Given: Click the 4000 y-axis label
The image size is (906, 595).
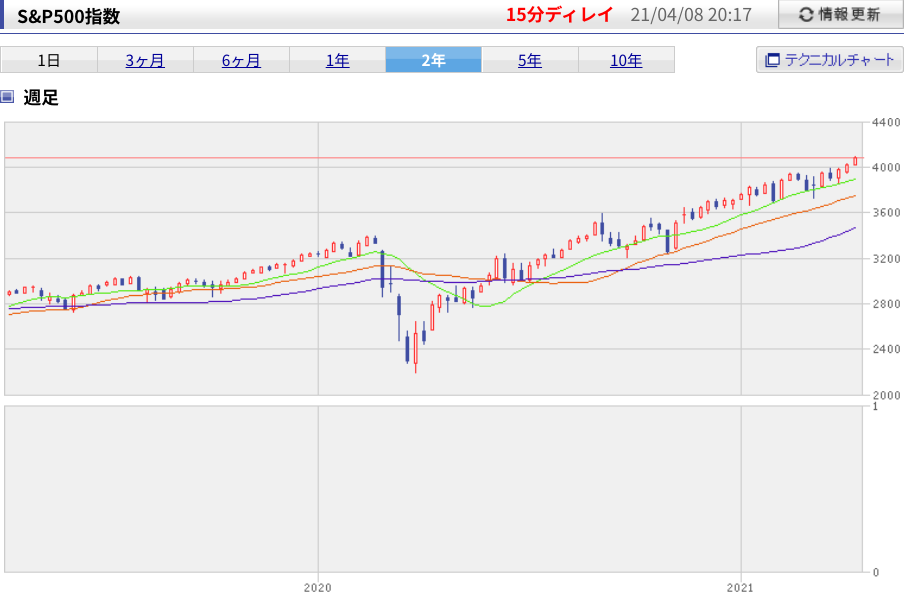Looking at the screenshot, I should coord(886,168).
